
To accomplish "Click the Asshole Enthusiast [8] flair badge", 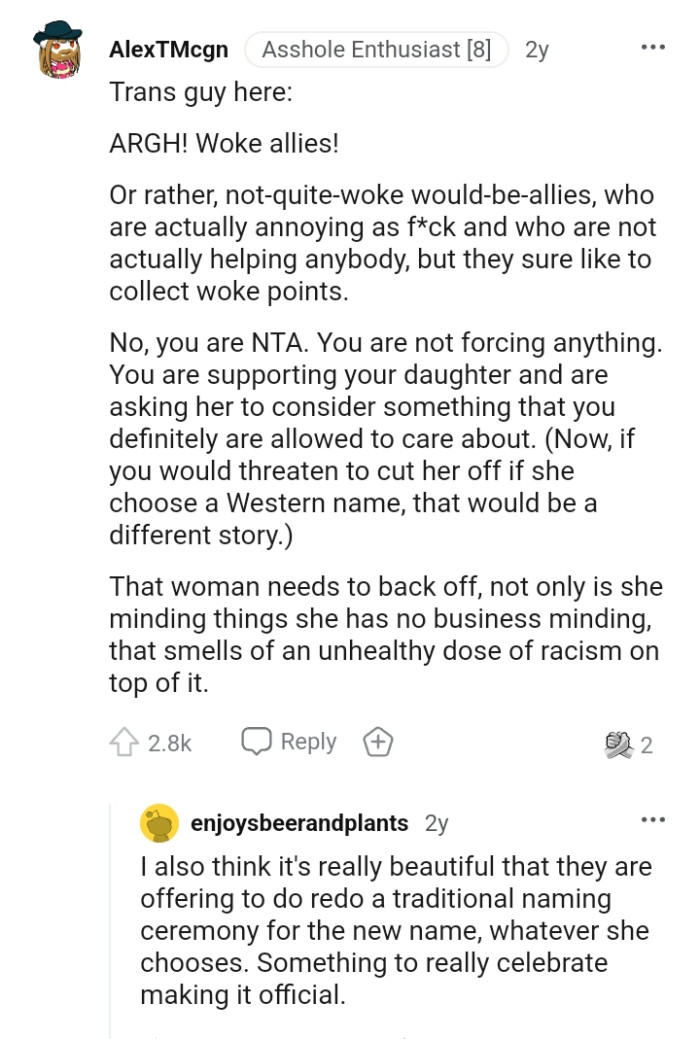I will point(376,47).
